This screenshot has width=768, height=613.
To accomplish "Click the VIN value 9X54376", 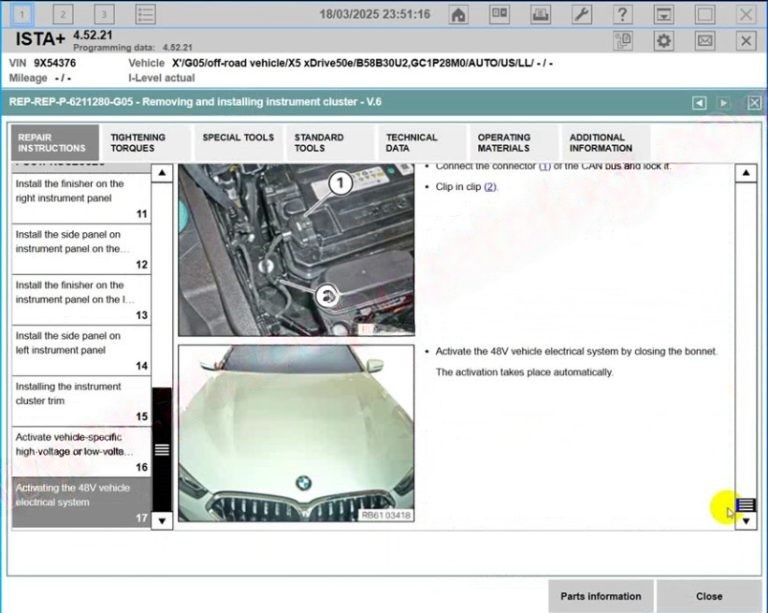I will click(x=55, y=63).
